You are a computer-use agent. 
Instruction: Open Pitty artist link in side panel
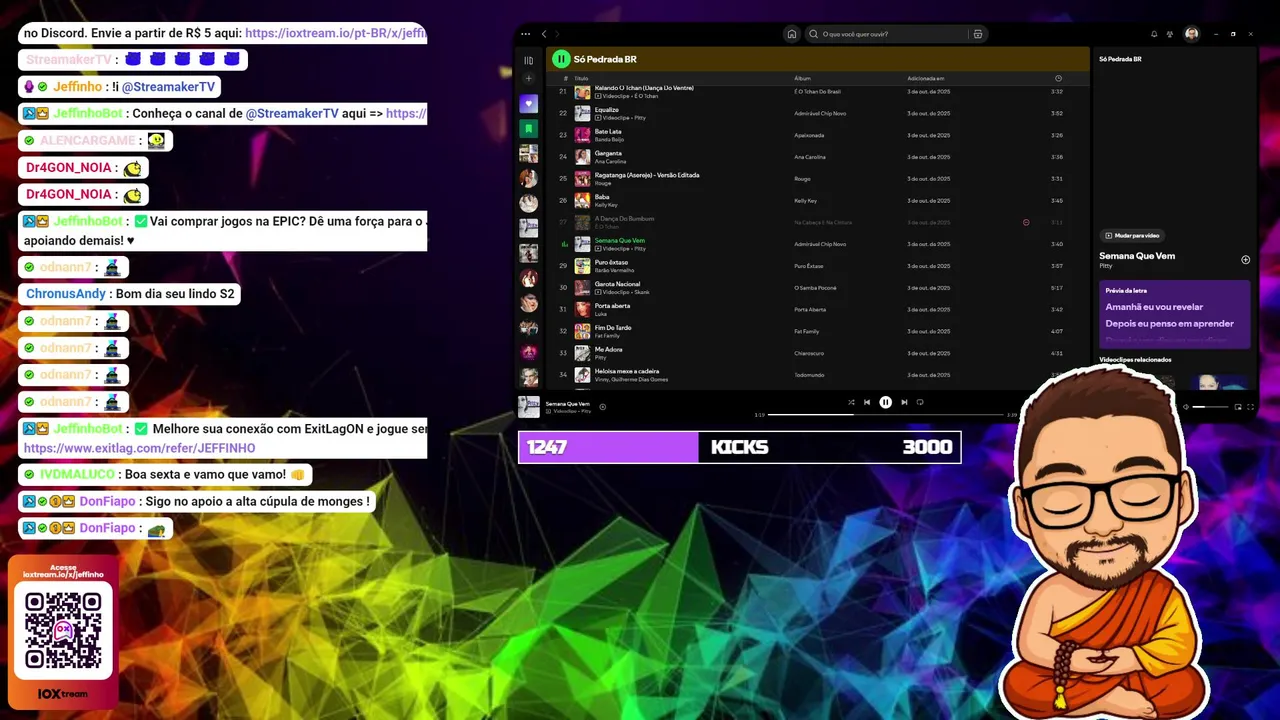pos(1105,266)
